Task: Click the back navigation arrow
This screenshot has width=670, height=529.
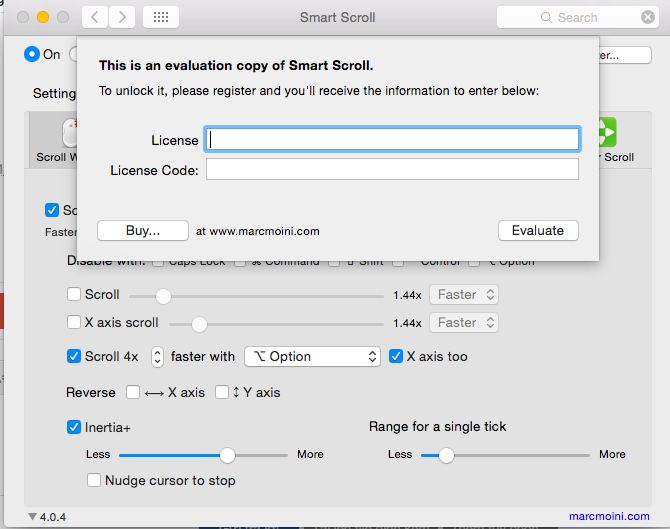Action: (x=95, y=17)
